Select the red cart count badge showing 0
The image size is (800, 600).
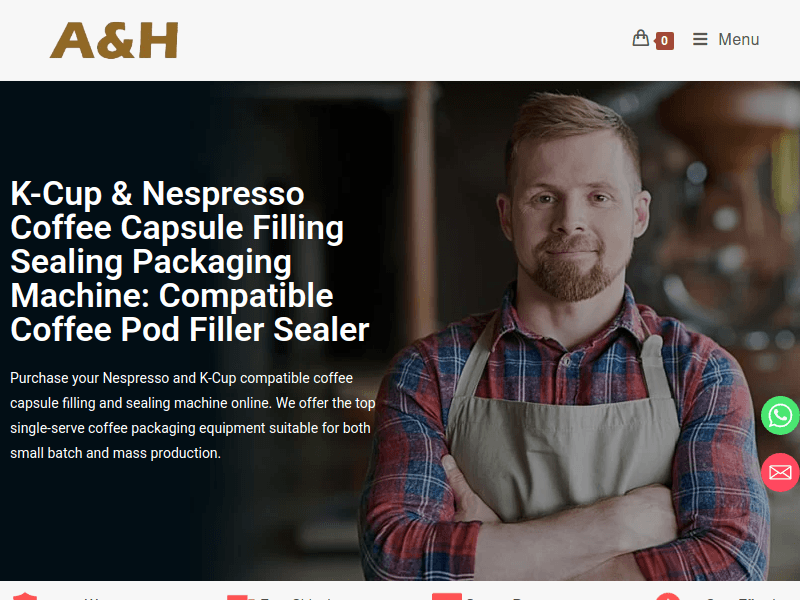coord(664,41)
